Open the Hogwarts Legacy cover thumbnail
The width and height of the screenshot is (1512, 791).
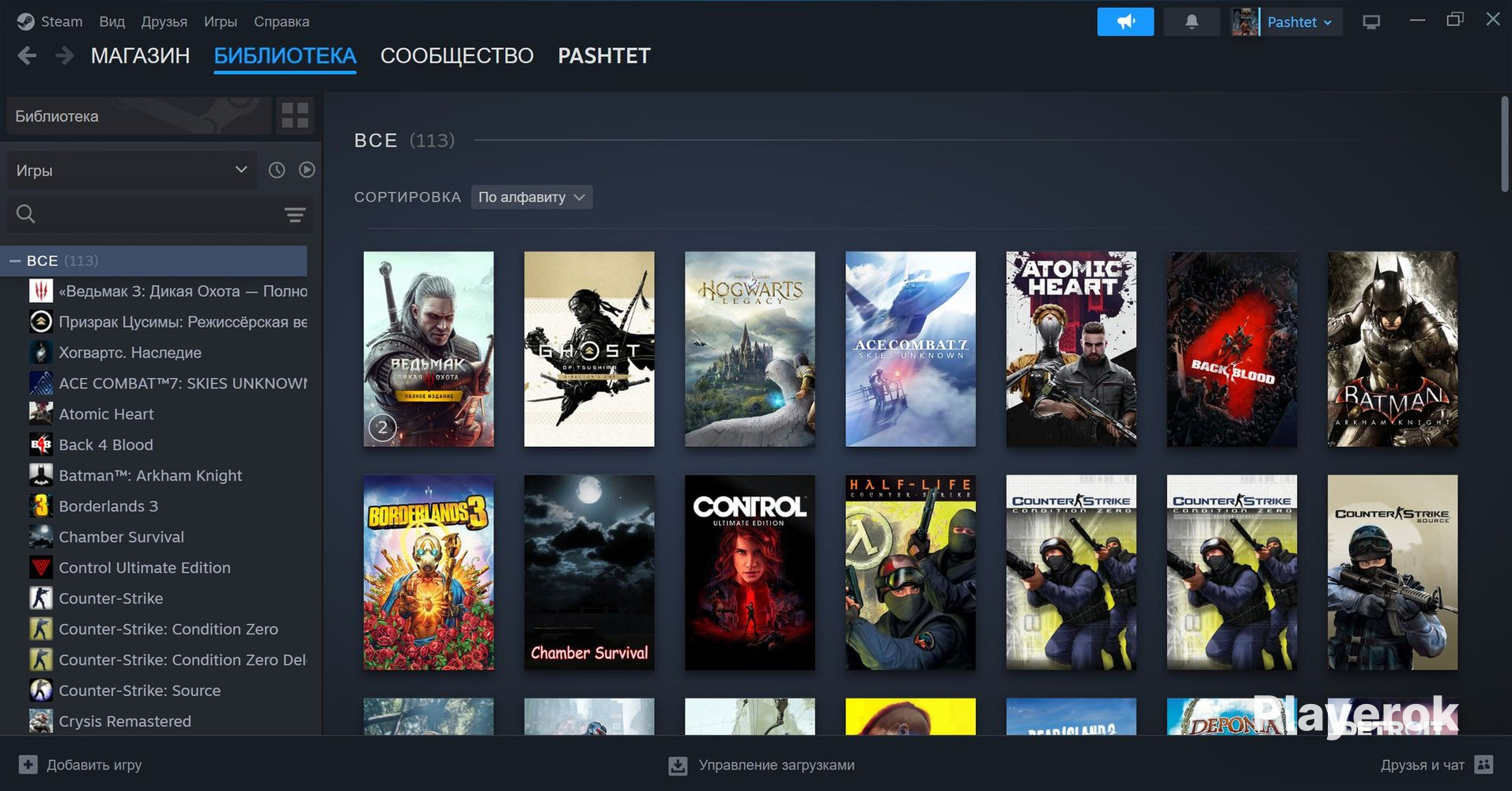[750, 349]
